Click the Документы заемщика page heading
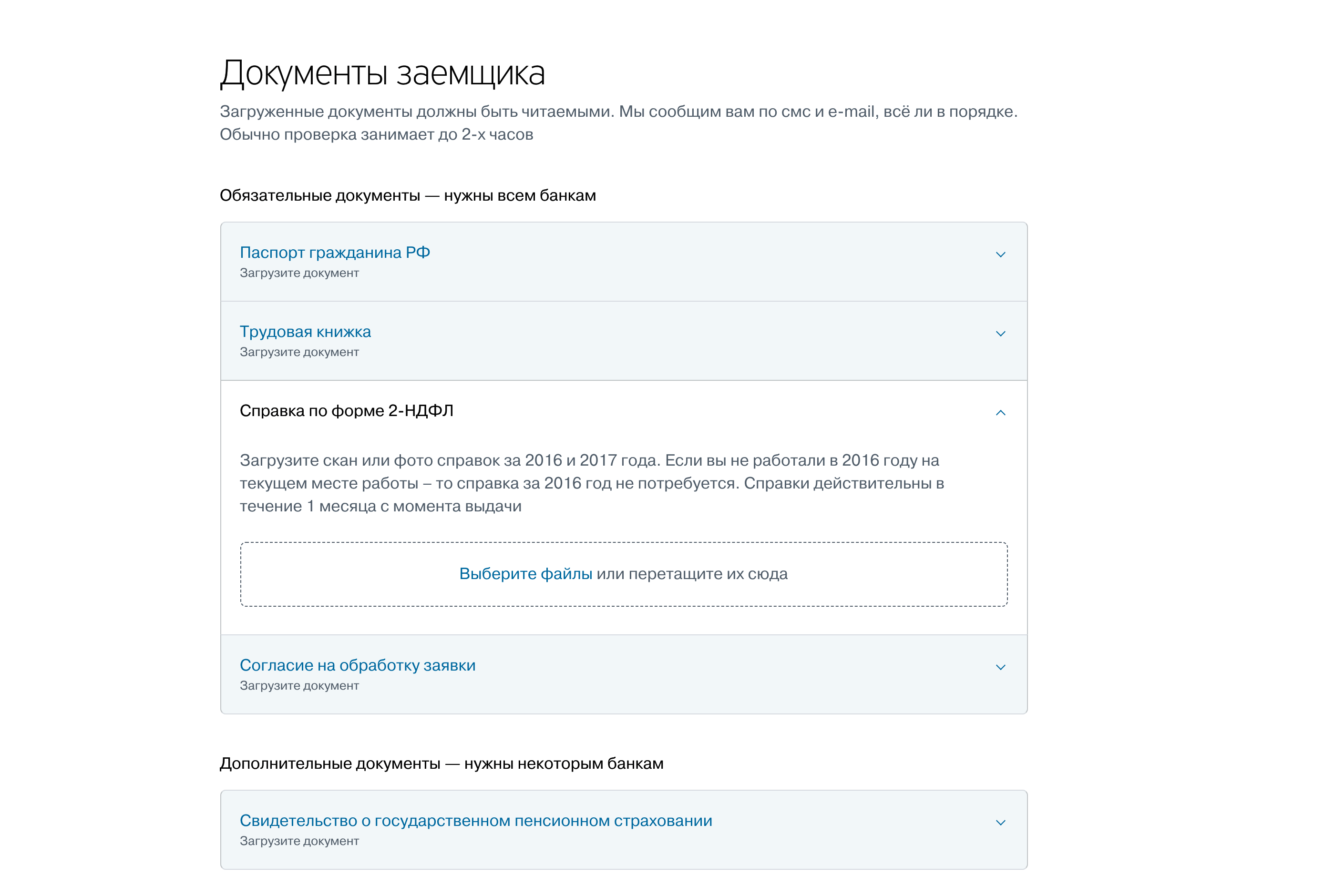This screenshot has height=896, width=1335. 382,73
